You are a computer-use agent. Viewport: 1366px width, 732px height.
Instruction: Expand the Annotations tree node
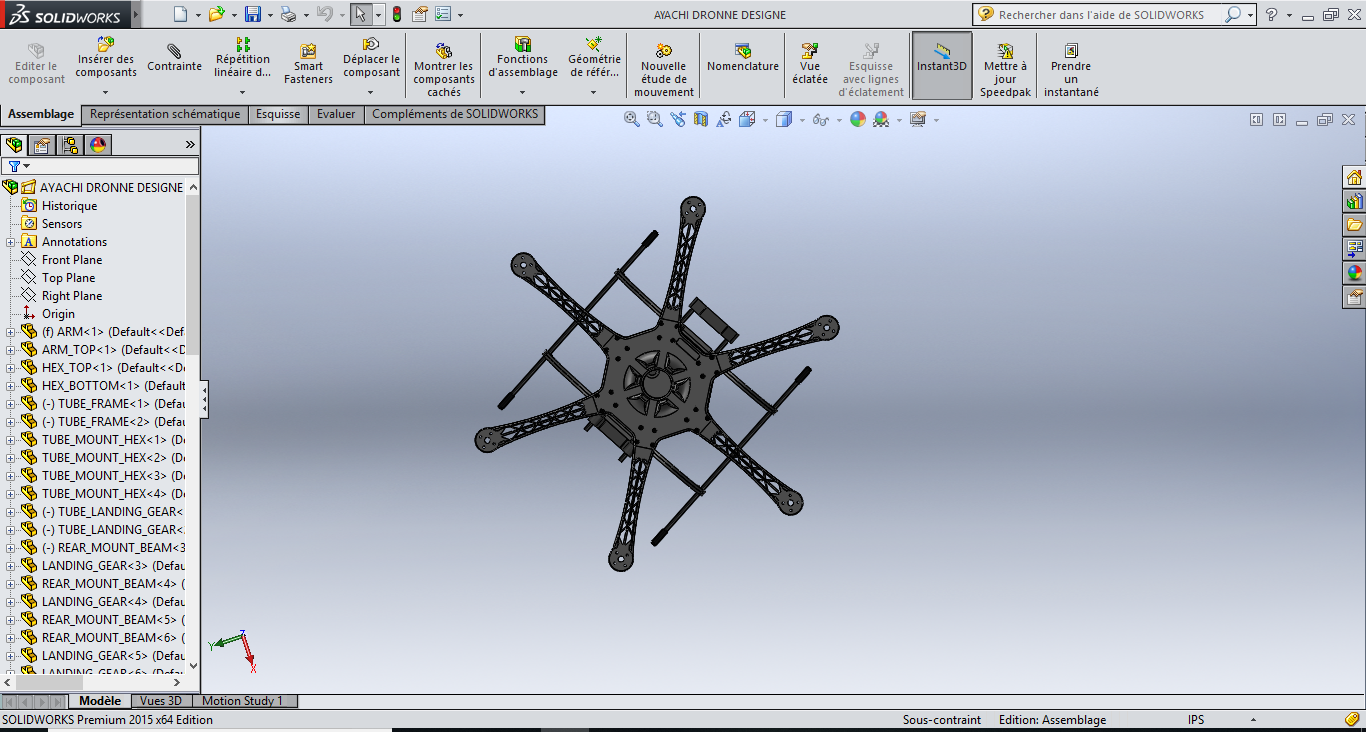[11, 242]
